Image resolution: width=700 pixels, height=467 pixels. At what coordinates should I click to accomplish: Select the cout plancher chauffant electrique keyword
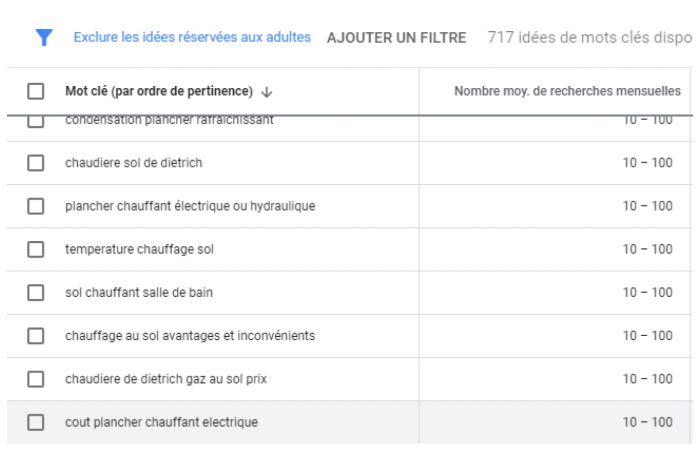[161, 422]
